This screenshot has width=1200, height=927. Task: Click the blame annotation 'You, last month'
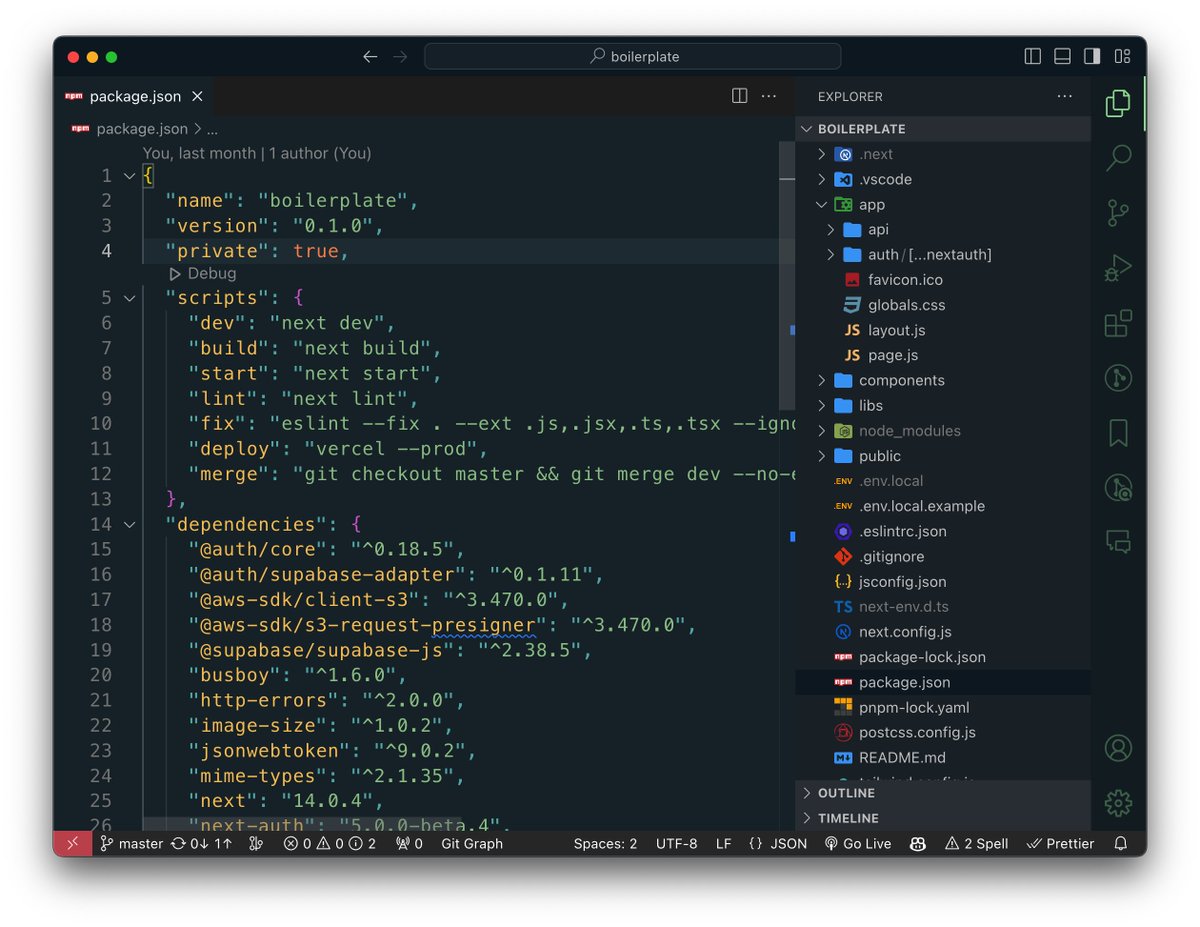pyautogui.click(x=199, y=153)
